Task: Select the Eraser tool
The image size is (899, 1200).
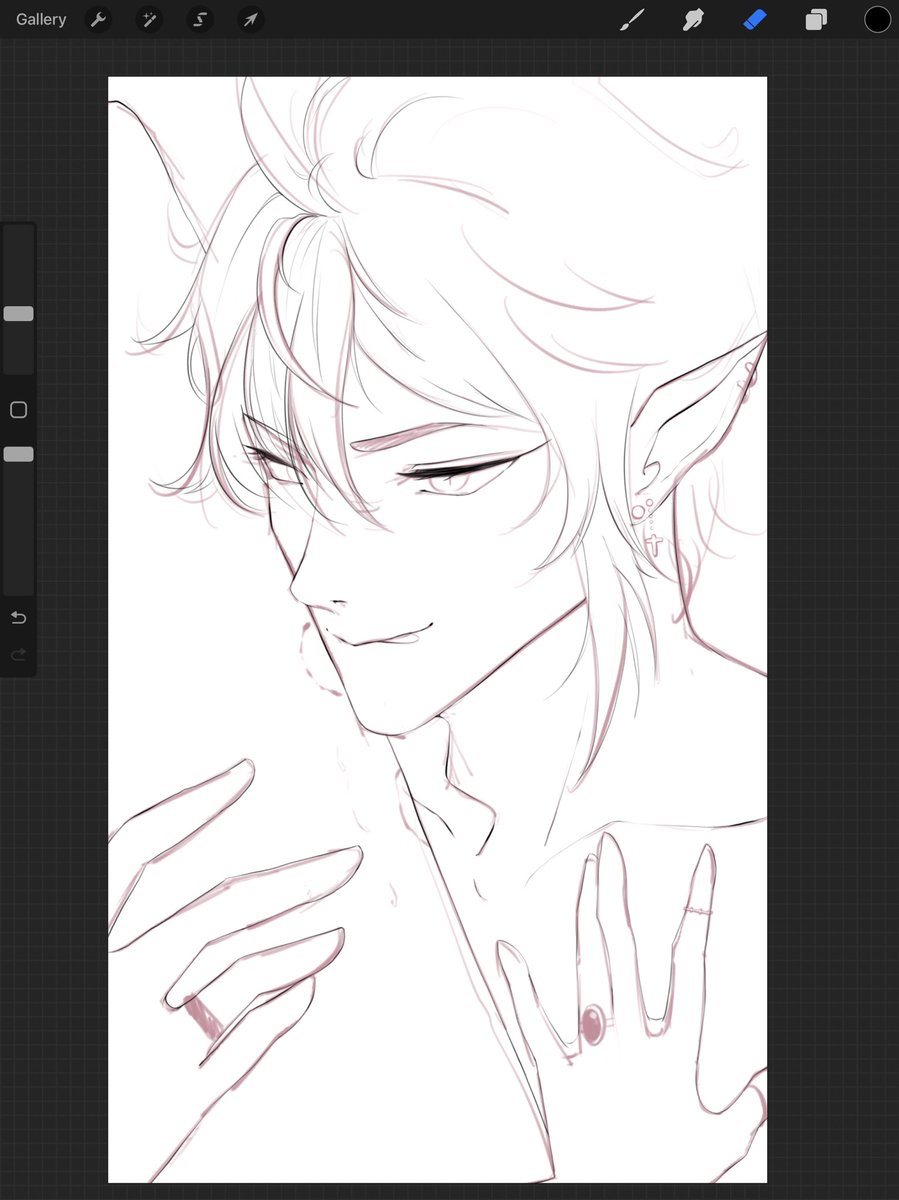Action: pos(755,19)
